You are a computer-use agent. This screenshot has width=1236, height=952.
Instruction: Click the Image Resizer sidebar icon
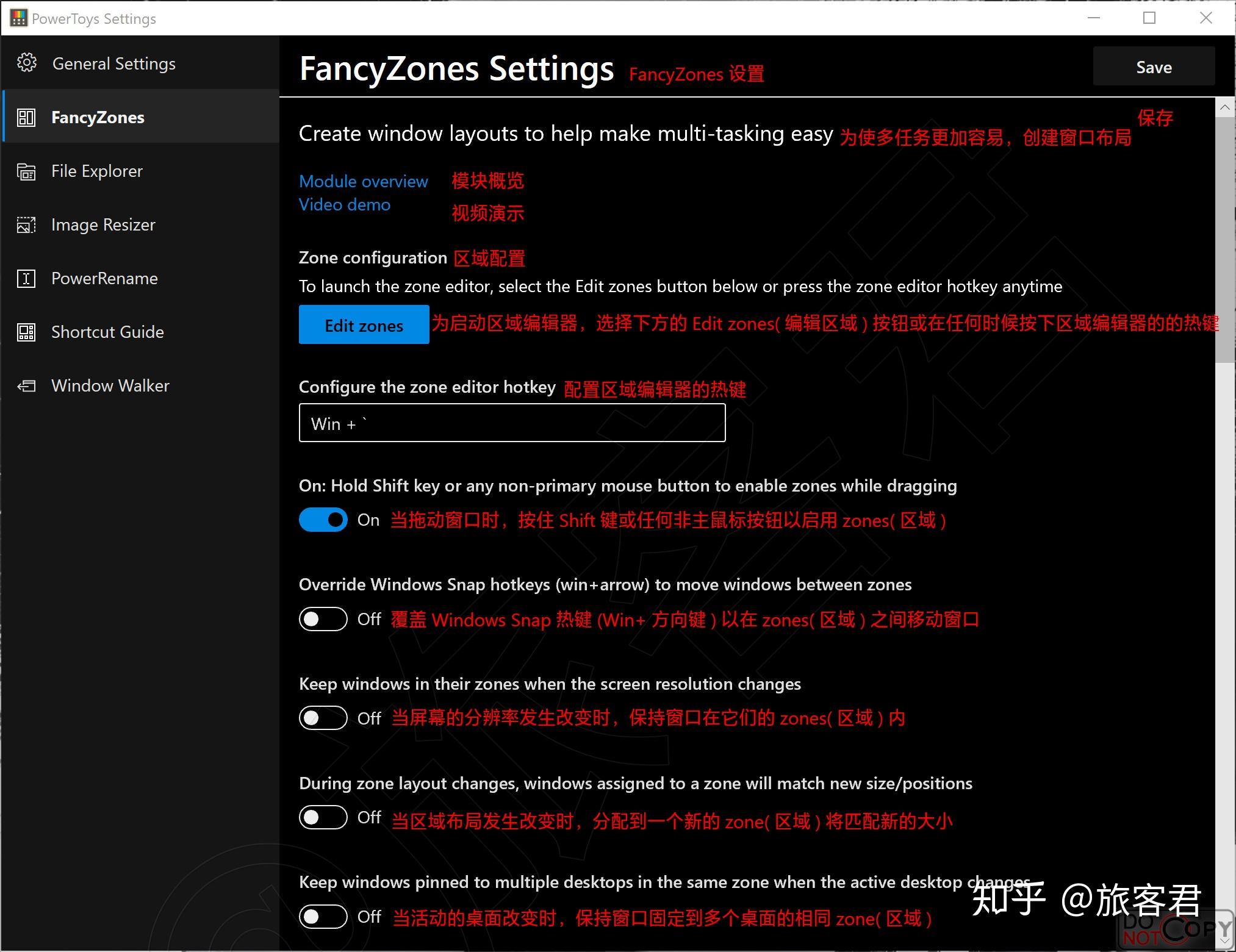(26, 225)
